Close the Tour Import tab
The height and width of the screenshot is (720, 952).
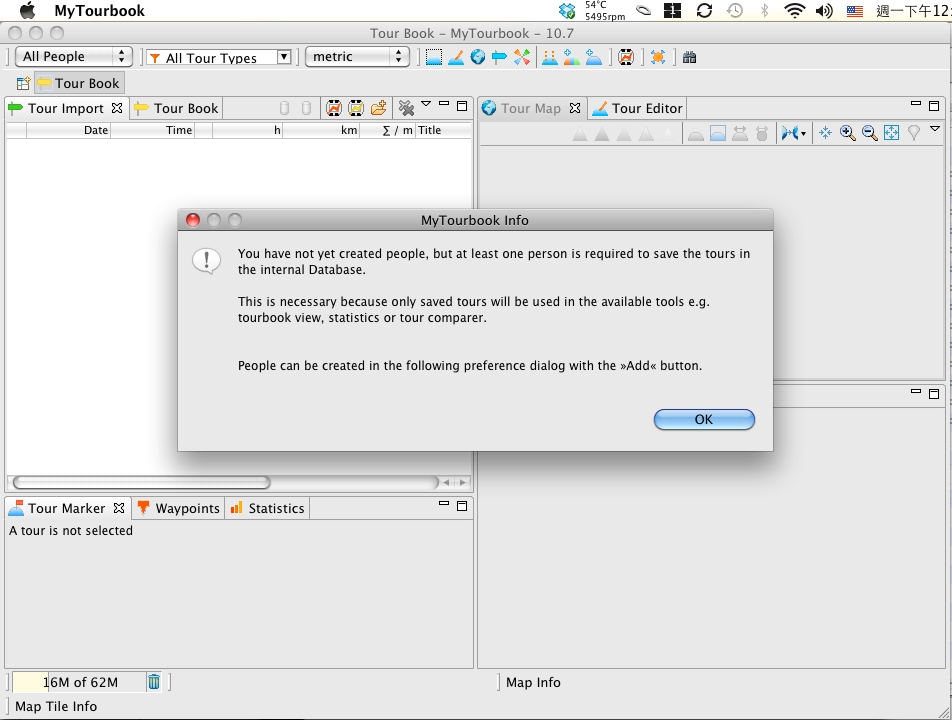[x=117, y=108]
